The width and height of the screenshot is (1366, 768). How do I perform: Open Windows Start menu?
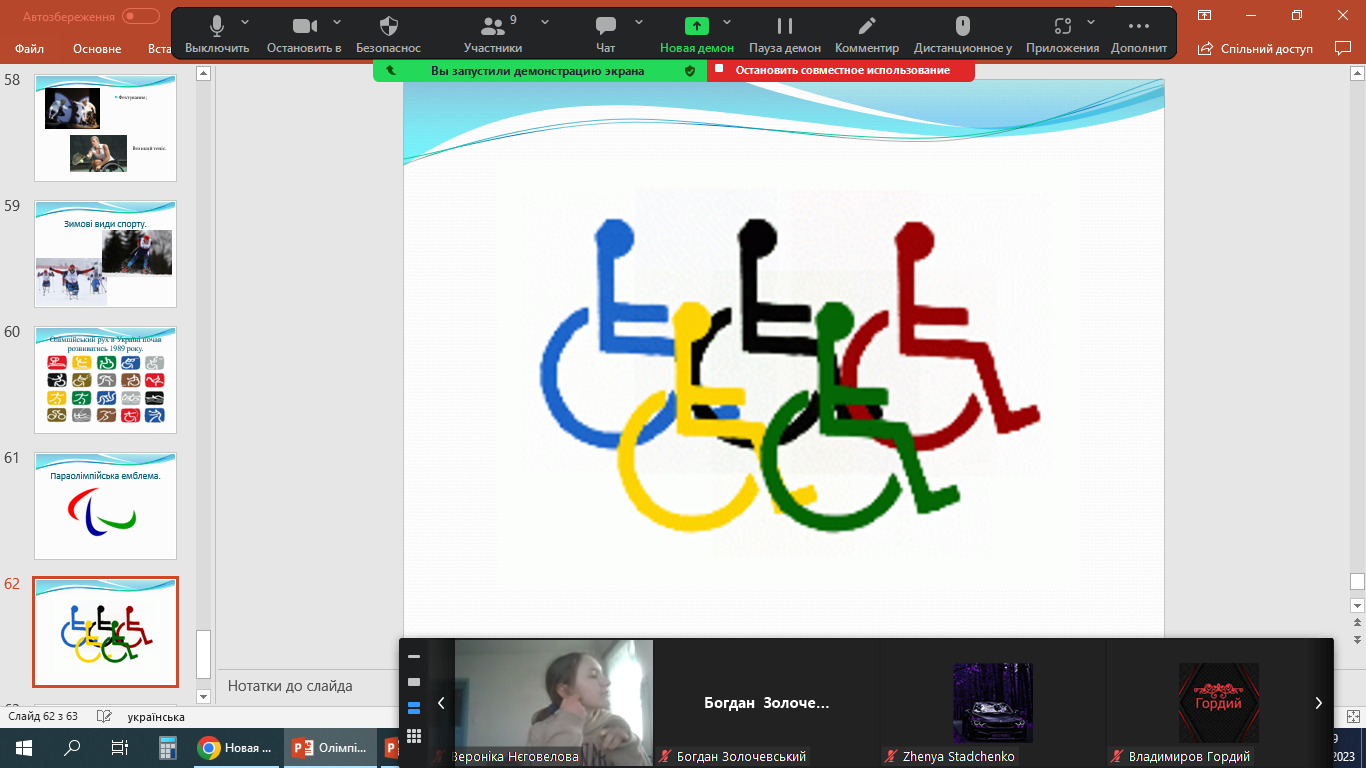(x=24, y=747)
